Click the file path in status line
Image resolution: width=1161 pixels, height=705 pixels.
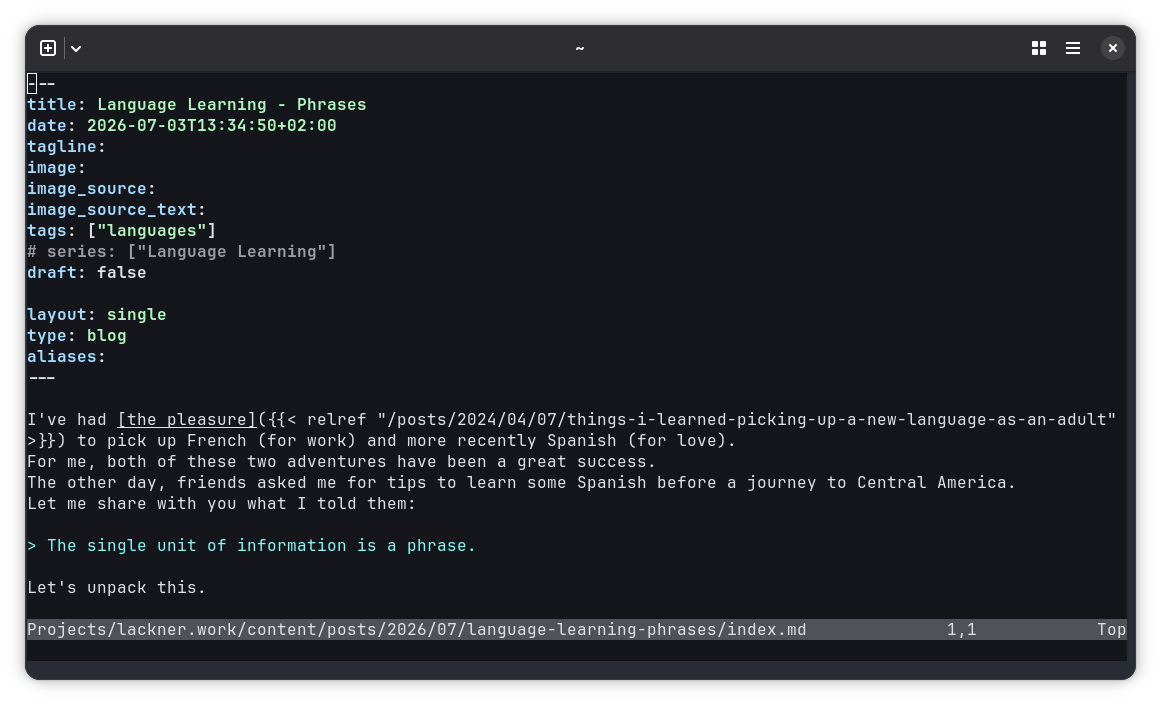click(417, 629)
